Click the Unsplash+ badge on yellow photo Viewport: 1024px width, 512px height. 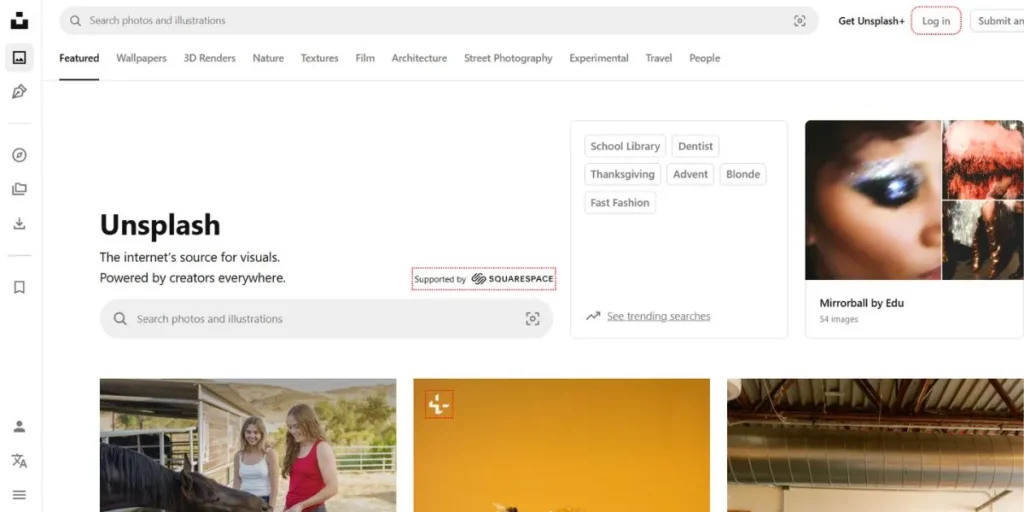point(439,405)
